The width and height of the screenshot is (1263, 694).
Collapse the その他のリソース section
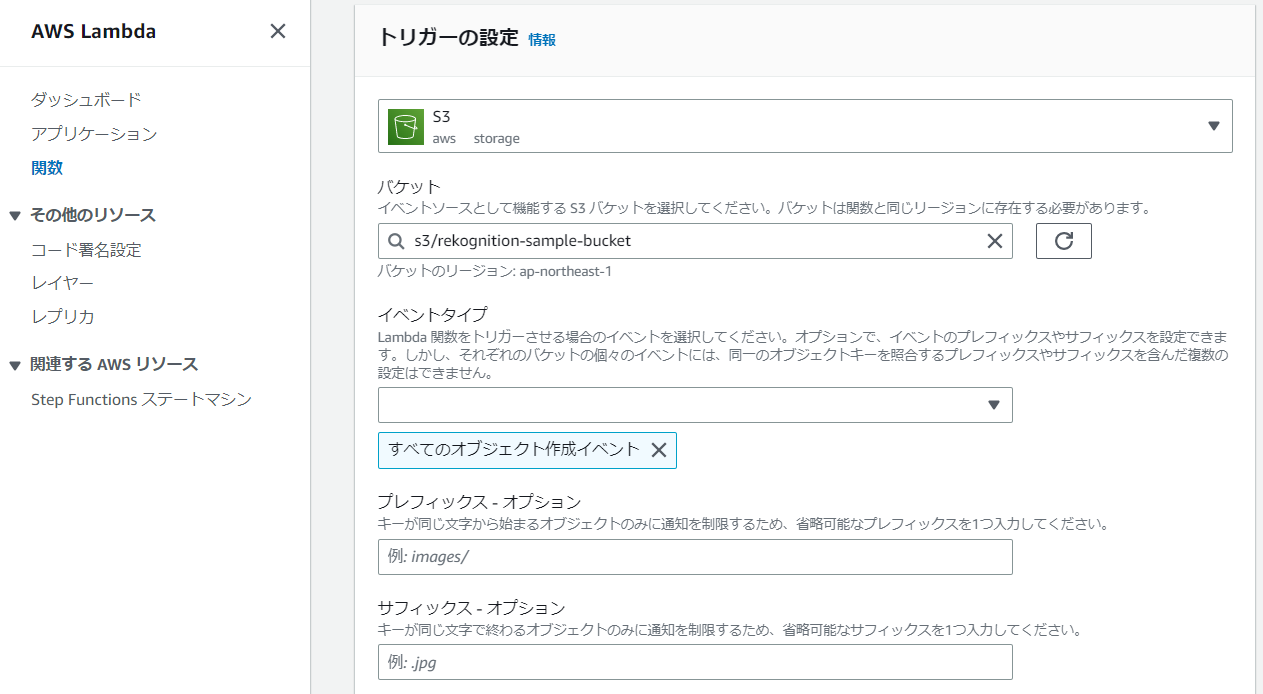[14, 215]
